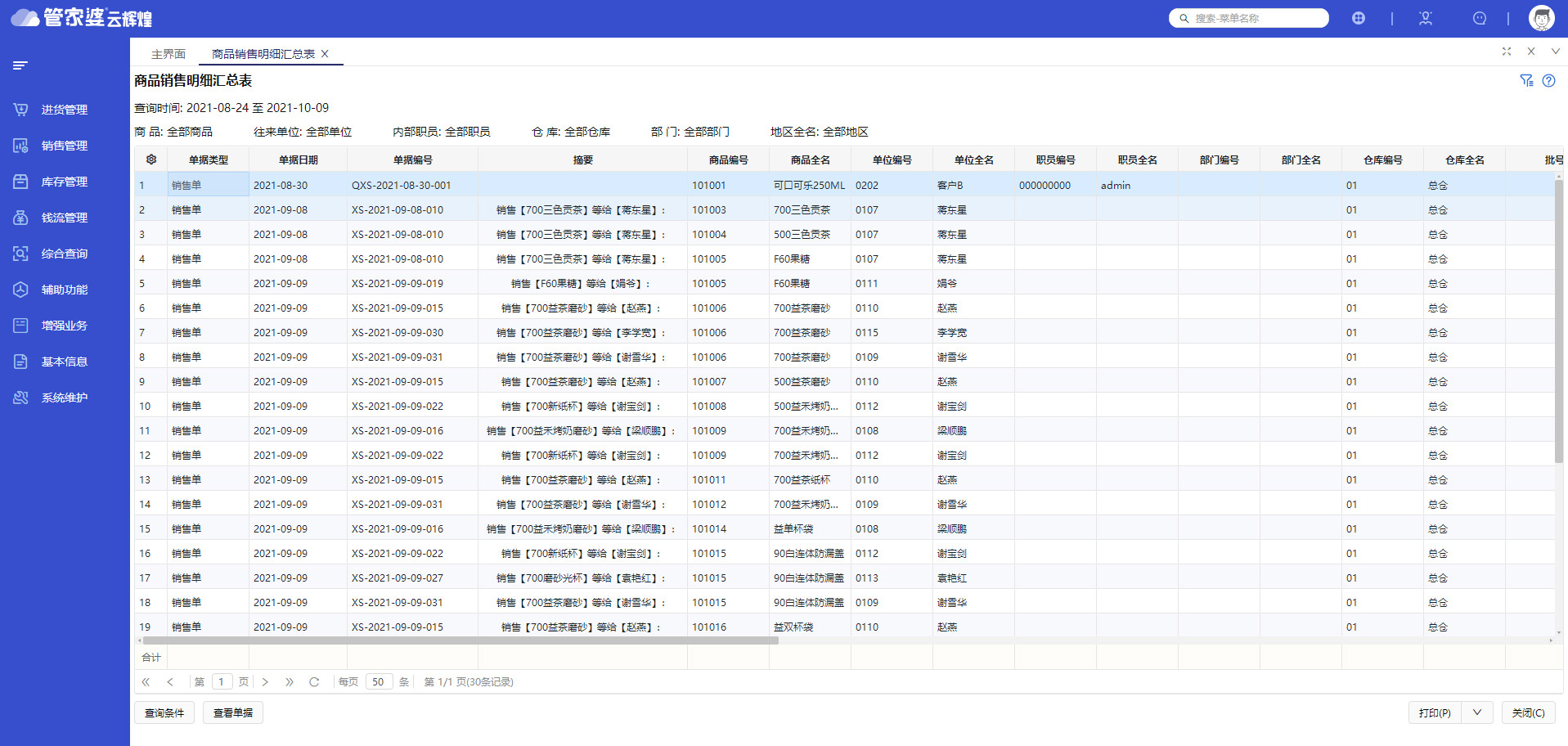
Task: Open column settings gear in table header
Action: point(151,160)
